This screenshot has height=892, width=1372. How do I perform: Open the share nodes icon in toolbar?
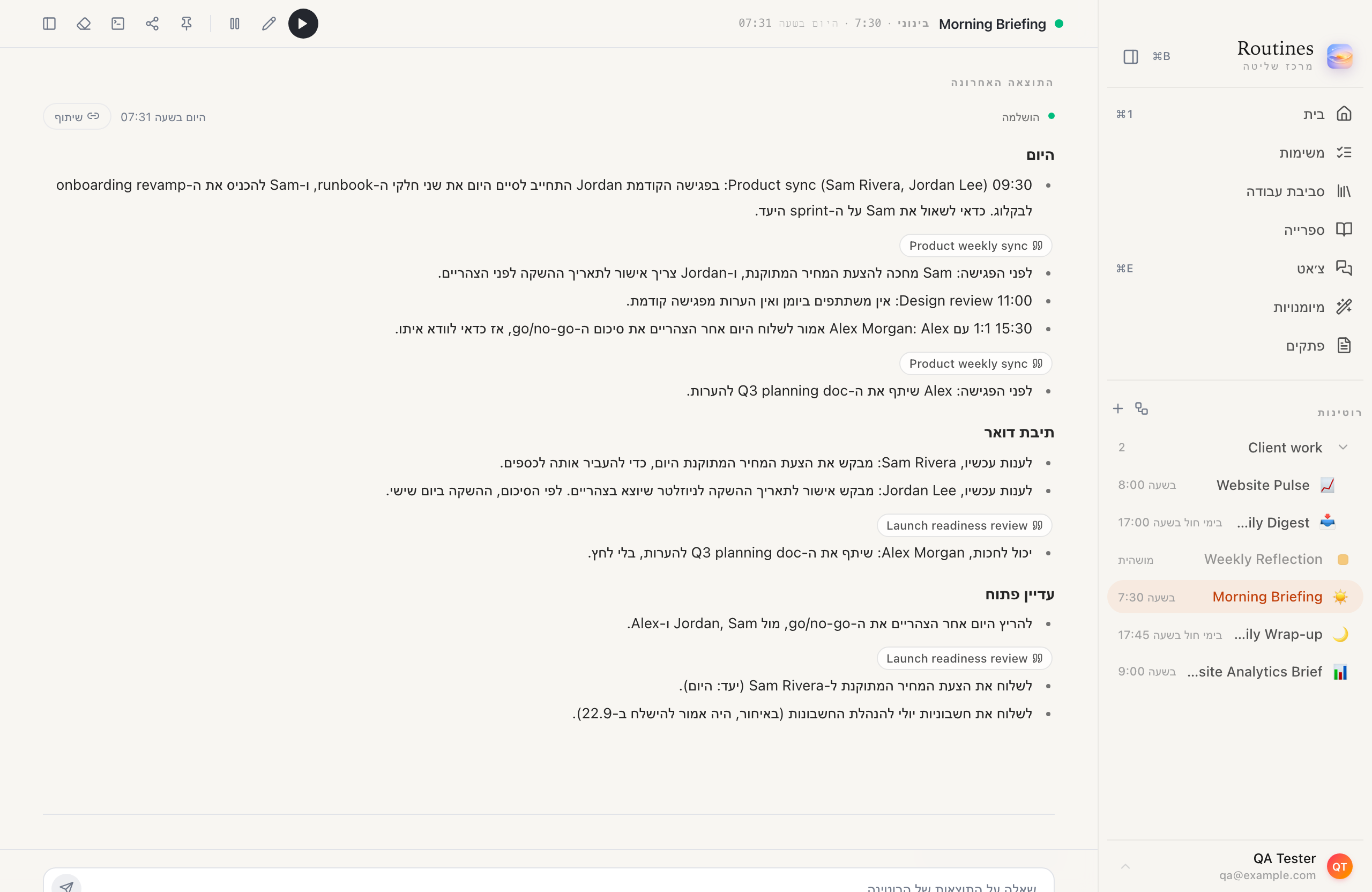pos(152,24)
